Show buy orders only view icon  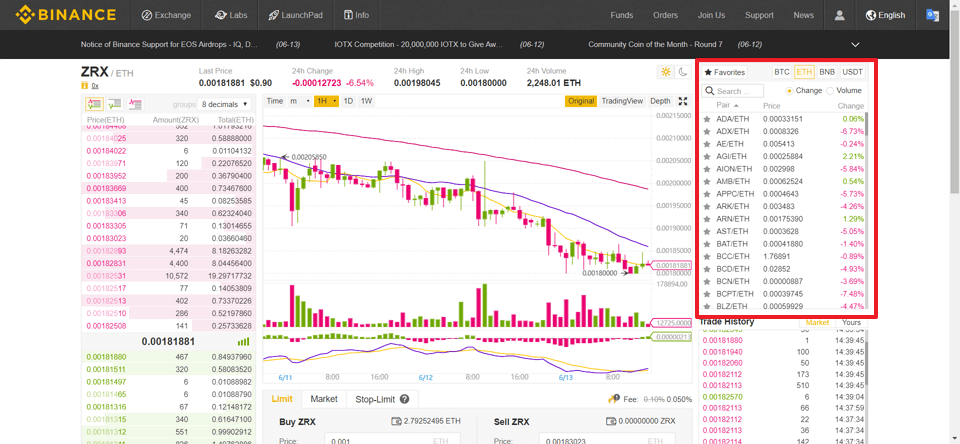click(114, 103)
